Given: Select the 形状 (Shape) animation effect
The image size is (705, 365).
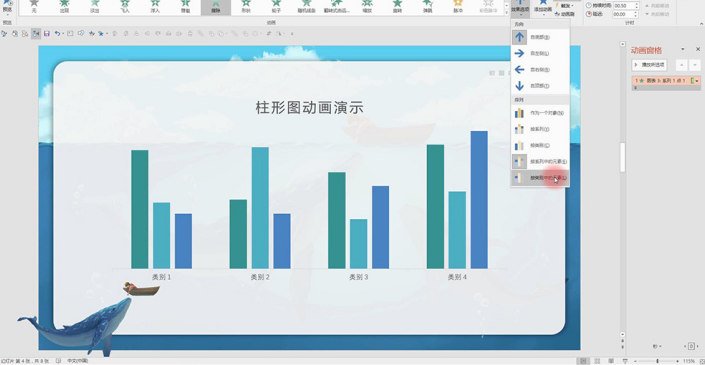Looking at the screenshot, I should [246, 7].
